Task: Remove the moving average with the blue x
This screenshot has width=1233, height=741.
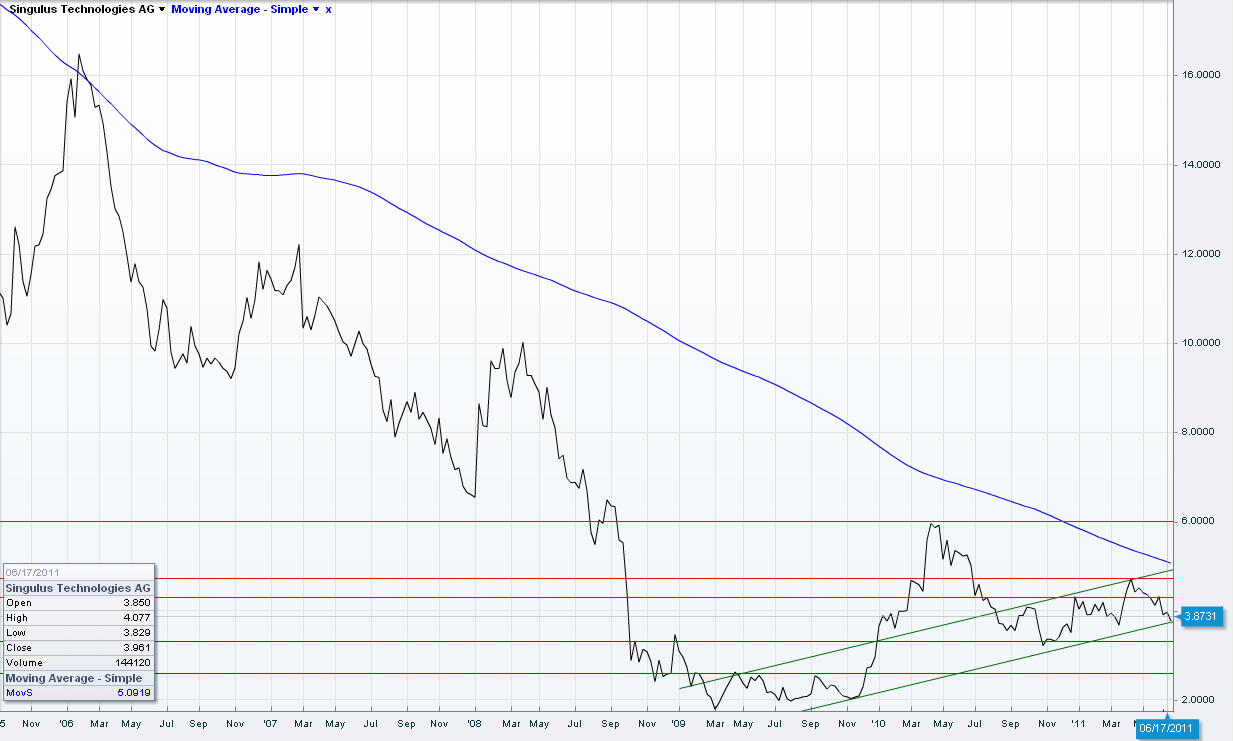Action: [x=329, y=9]
